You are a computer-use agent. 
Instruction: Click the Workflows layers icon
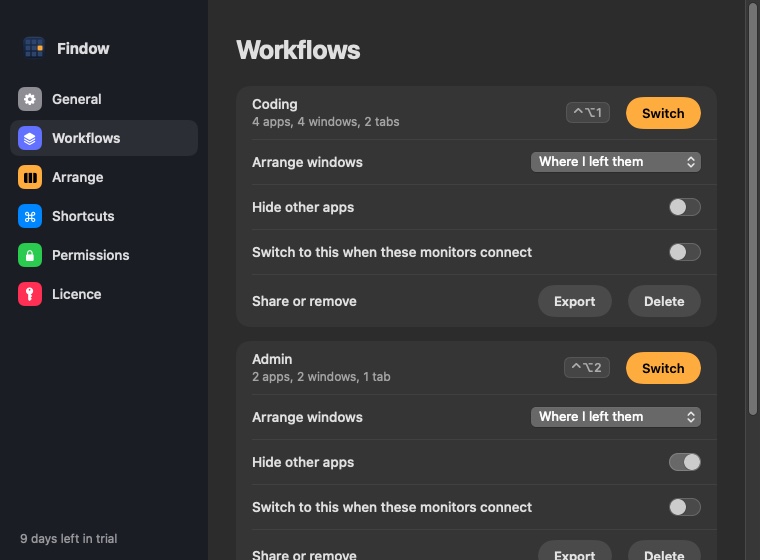pyautogui.click(x=30, y=138)
